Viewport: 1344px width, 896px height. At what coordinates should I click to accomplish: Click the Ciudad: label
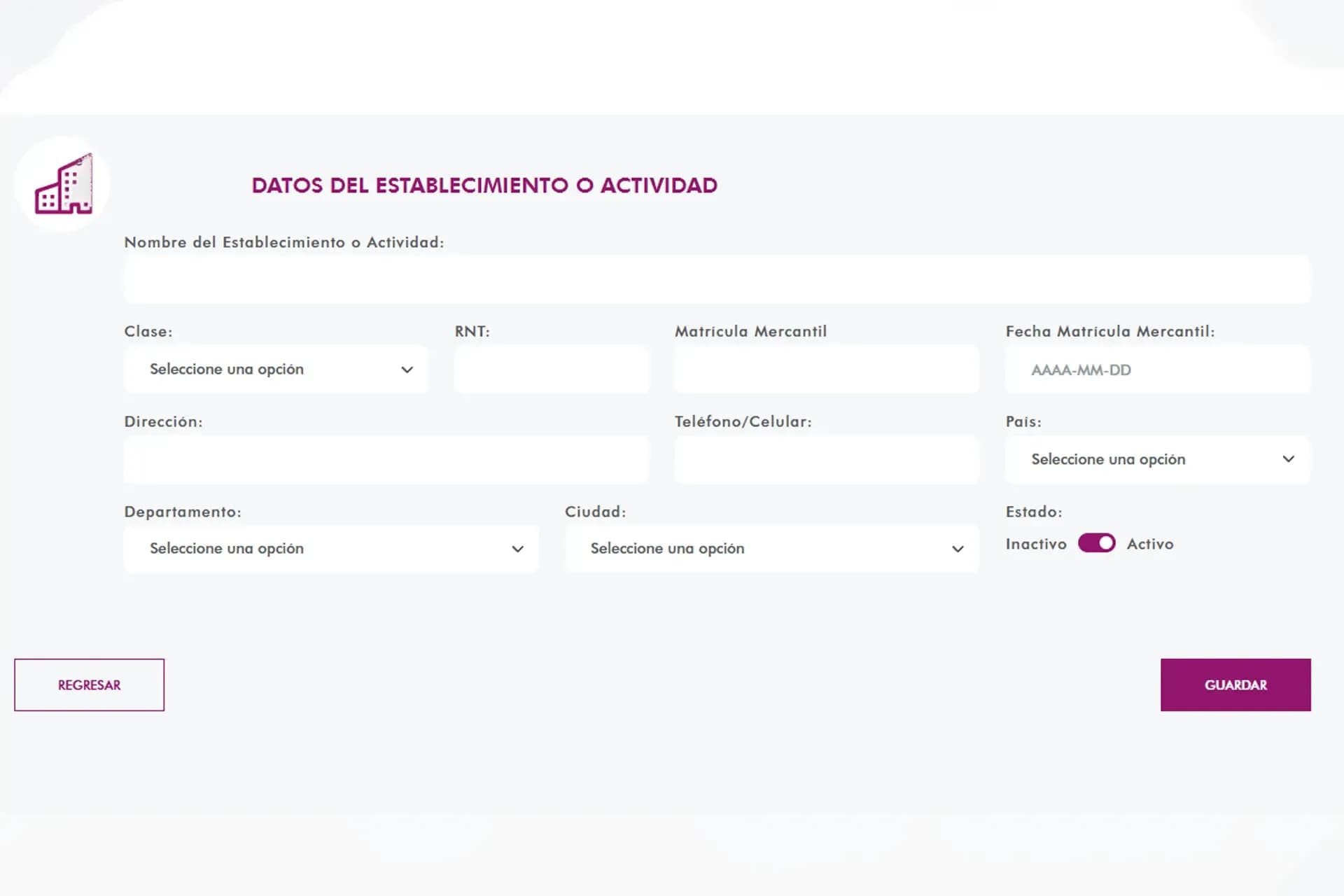(596, 512)
